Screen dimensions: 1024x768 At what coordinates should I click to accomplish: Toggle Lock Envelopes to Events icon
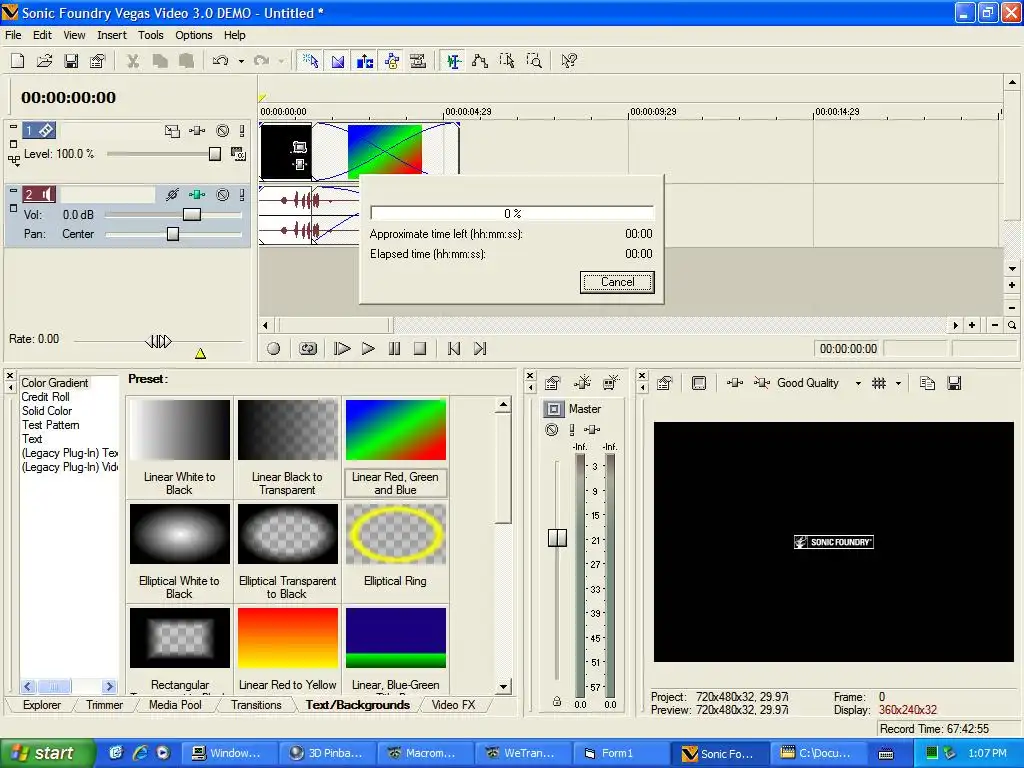pos(392,61)
